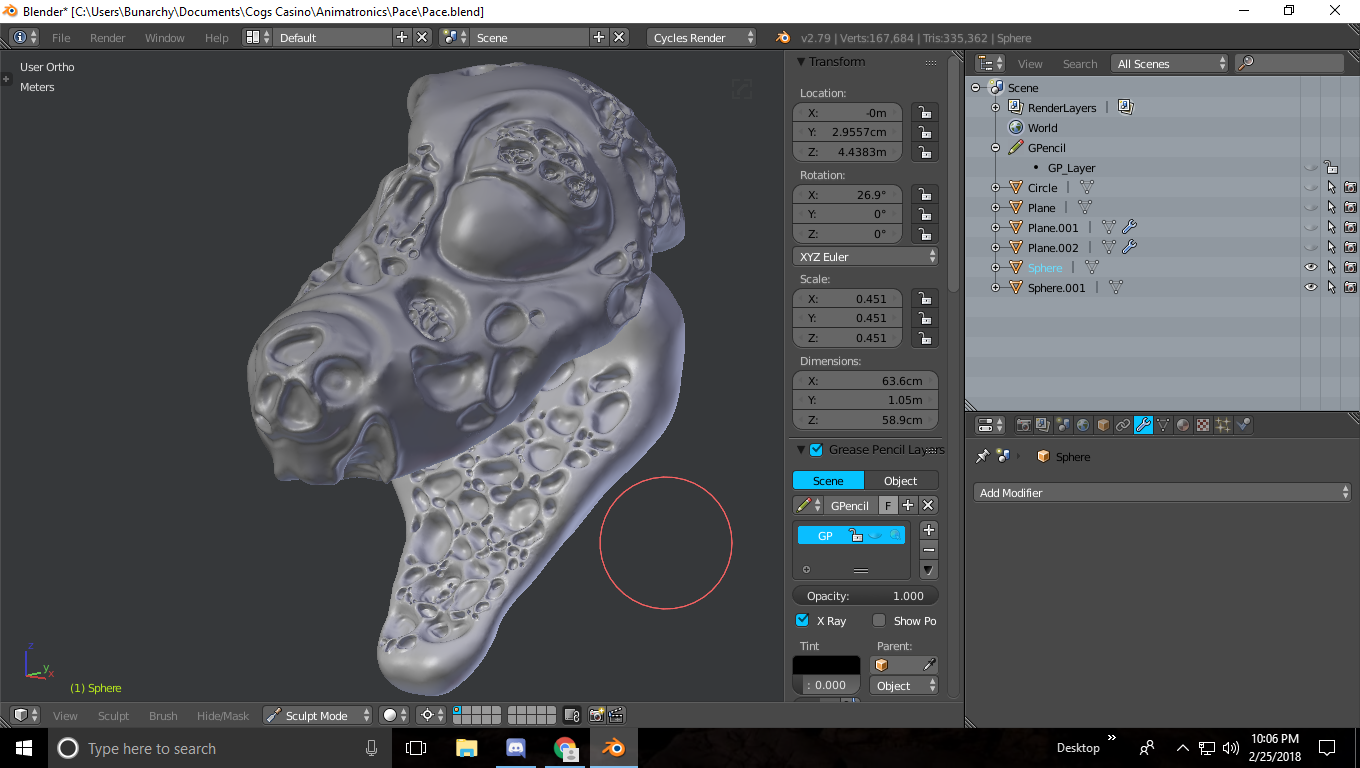Open the viewport shading dropdown

click(394, 715)
